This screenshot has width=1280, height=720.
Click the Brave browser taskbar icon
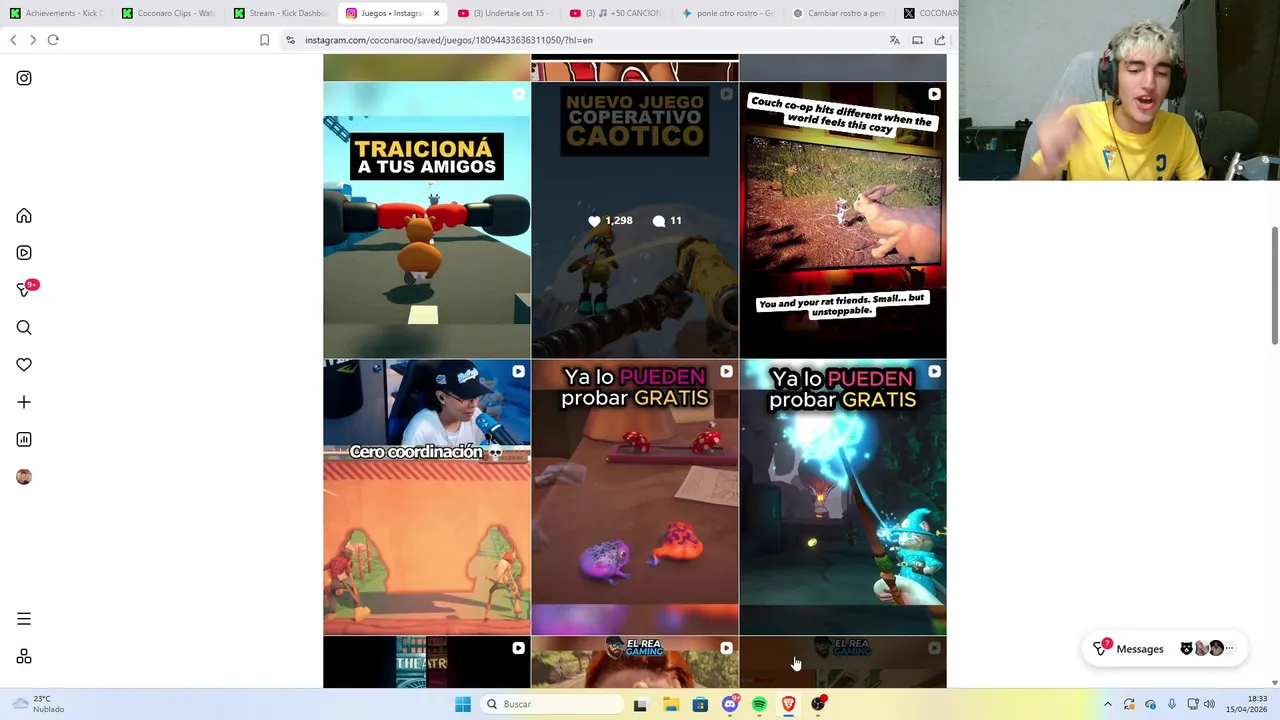point(789,704)
